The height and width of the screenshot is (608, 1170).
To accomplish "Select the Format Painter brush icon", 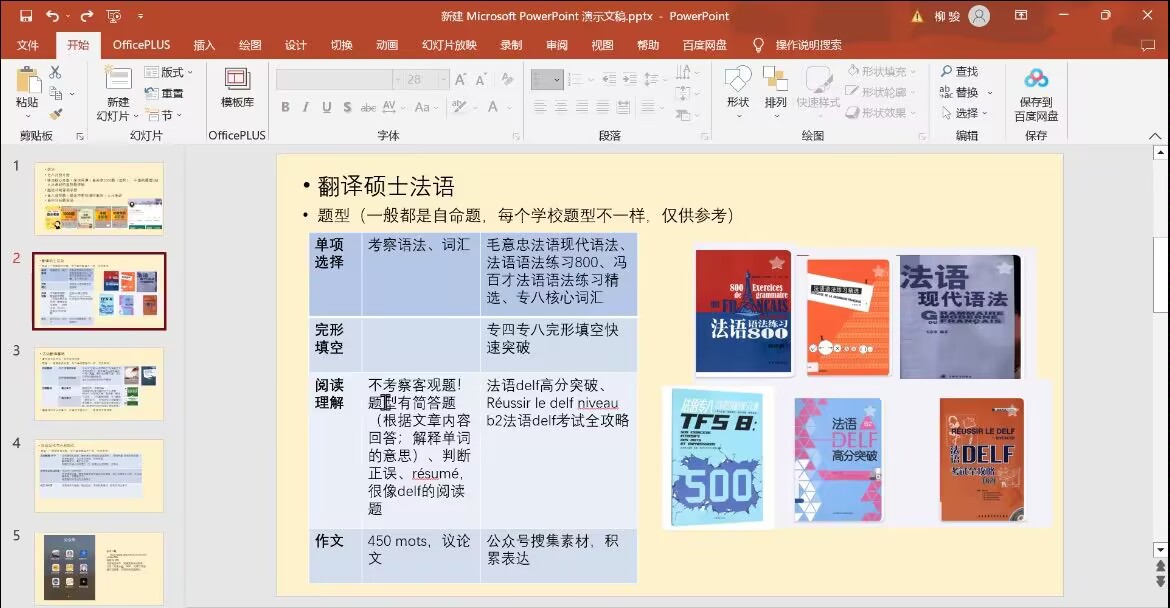I will pyautogui.click(x=56, y=113).
